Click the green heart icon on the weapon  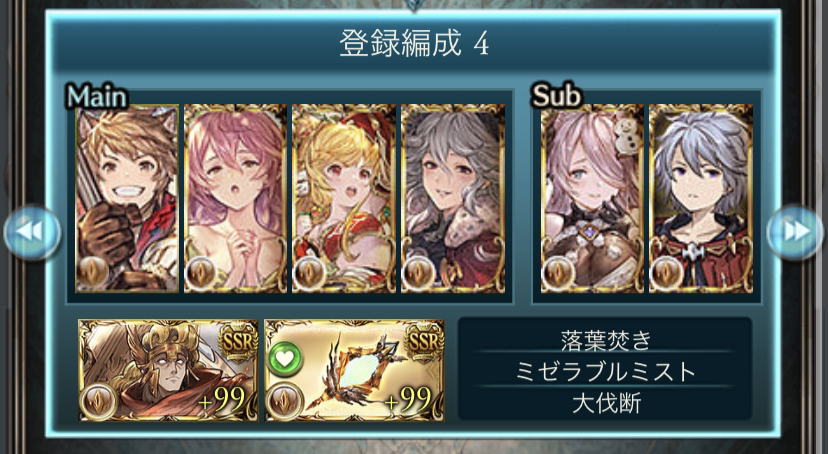pyautogui.click(x=285, y=359)
